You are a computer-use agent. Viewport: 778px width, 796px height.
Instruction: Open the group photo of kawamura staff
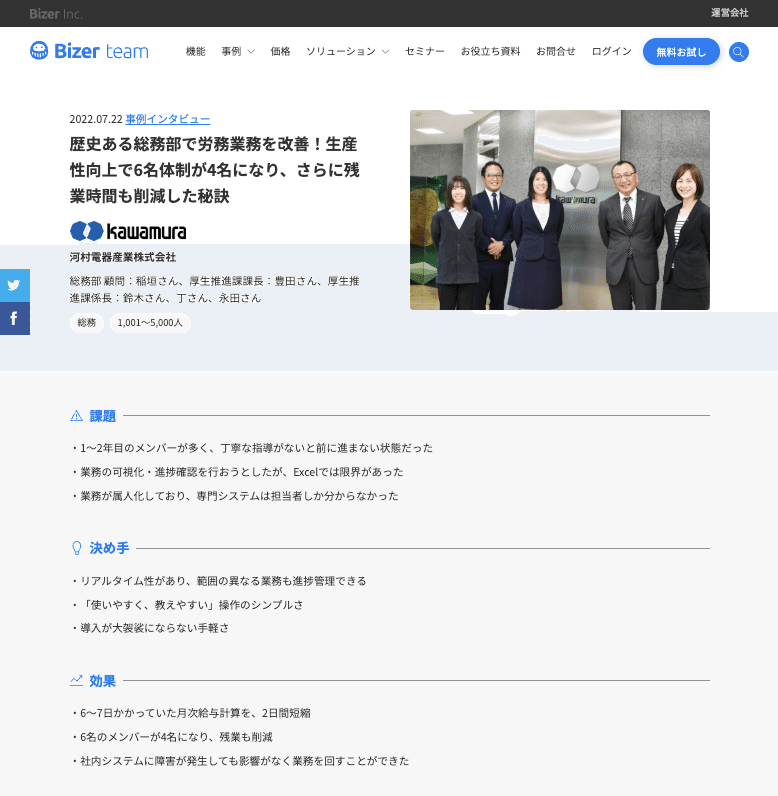coord(560,210)
